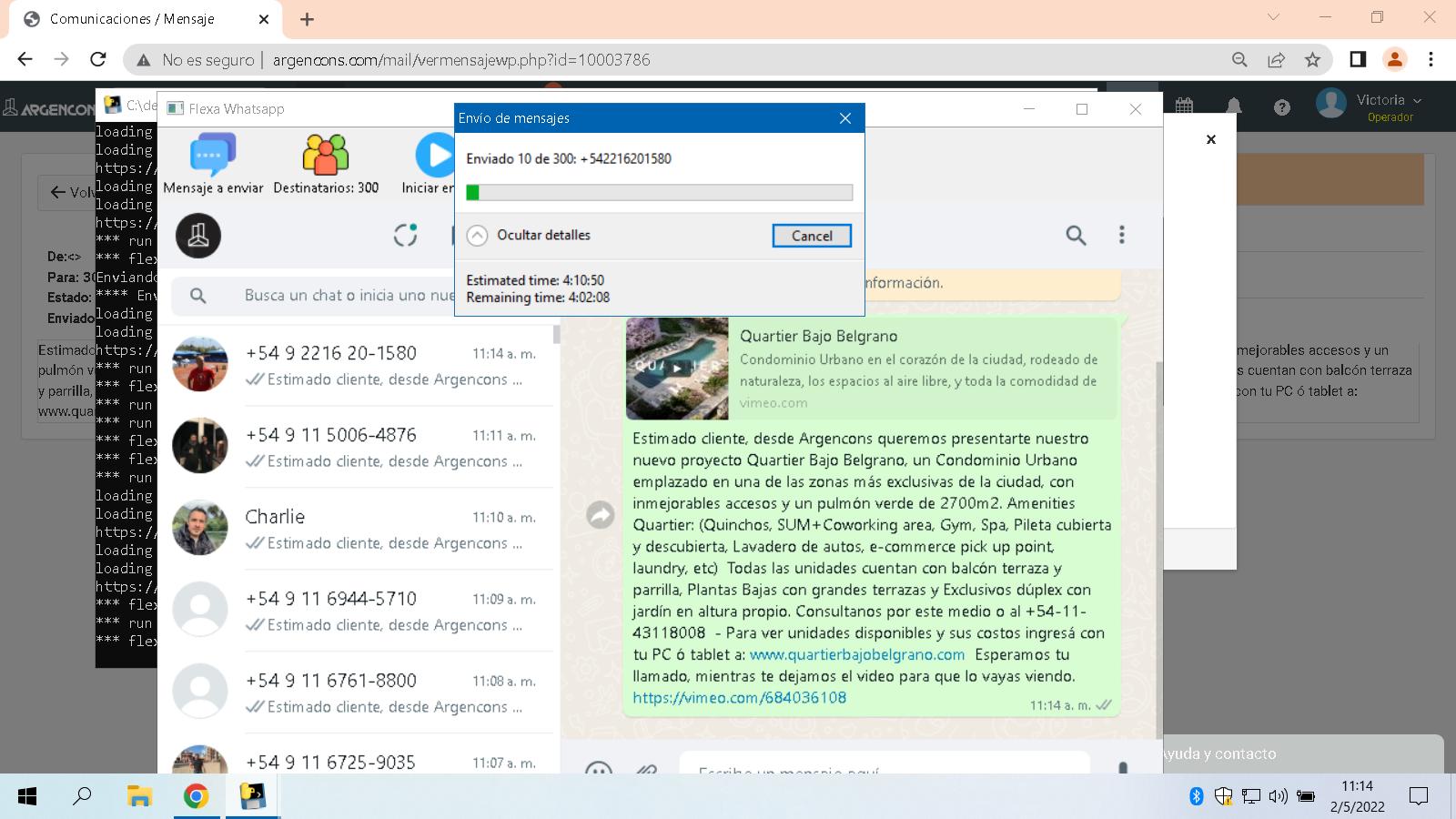Click the chat list search magnifier
This screenshot has height=819, width=1456.
tap(197, 296)
